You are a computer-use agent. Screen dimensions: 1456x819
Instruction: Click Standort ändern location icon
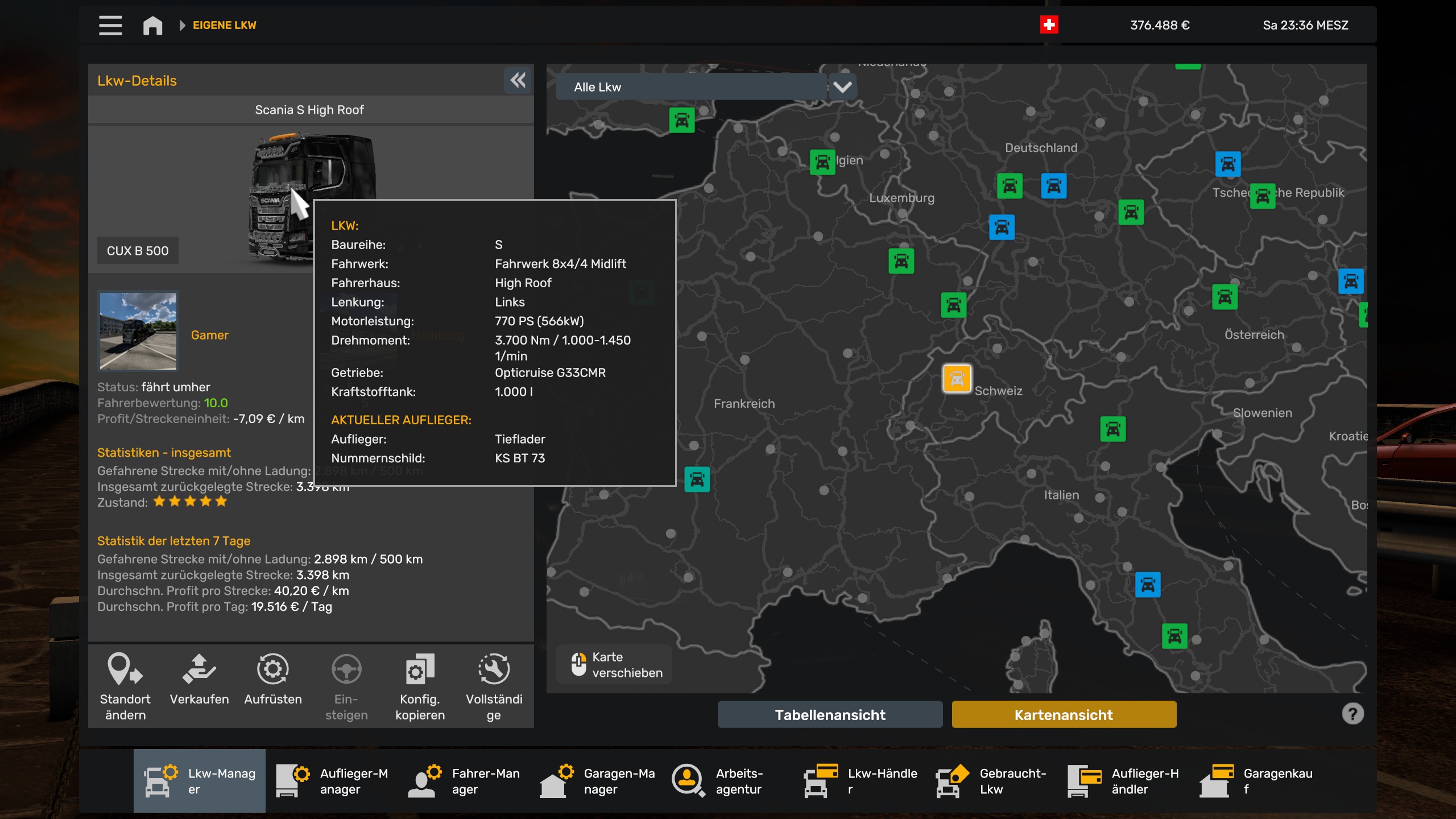[x=125, y=670]
